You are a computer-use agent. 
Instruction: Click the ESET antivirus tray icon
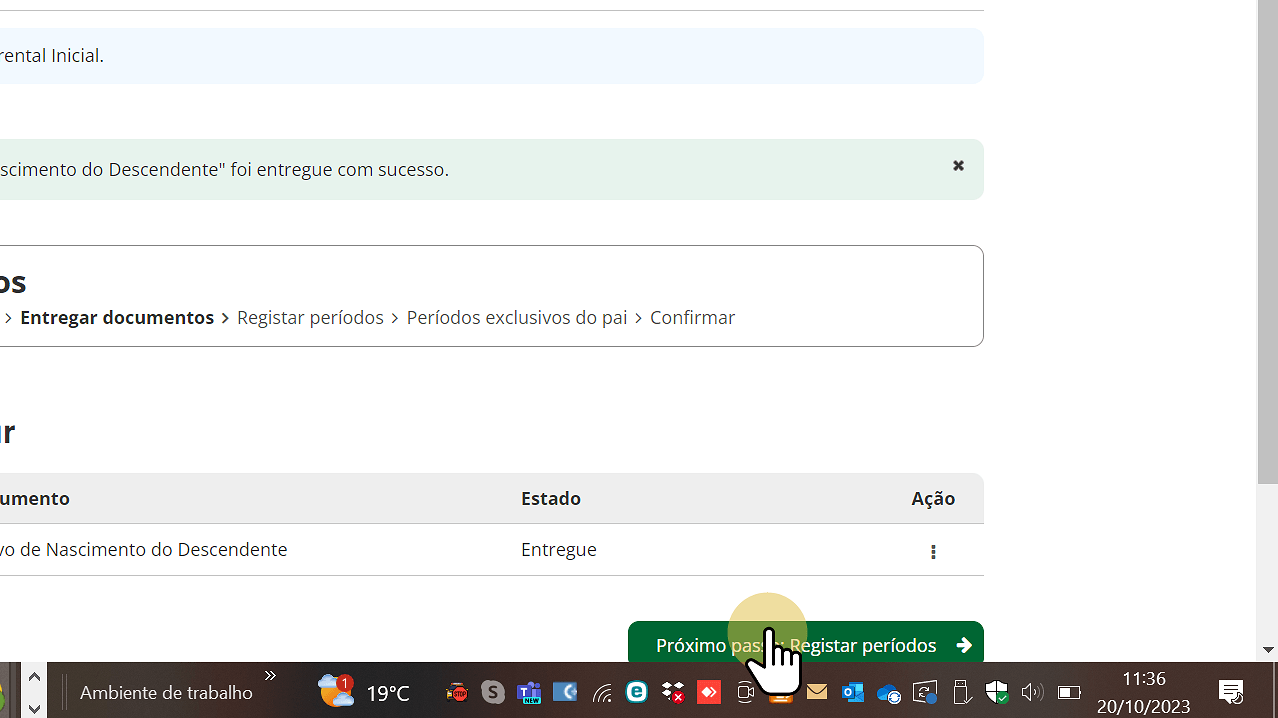click(x=637, y=692)
